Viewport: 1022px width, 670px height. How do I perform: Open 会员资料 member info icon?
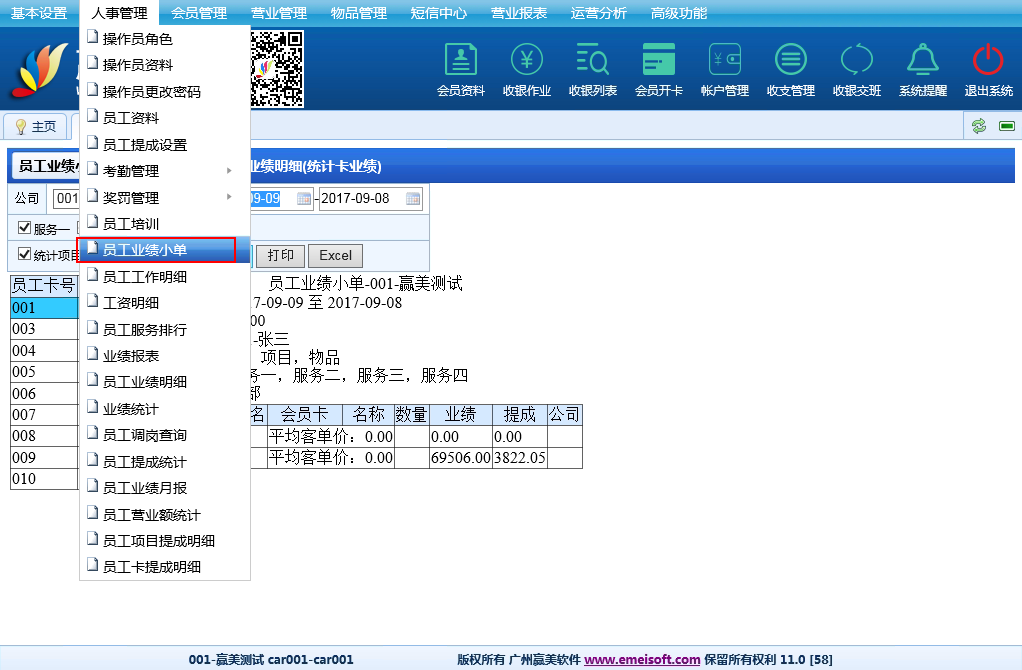coord(461,61)
